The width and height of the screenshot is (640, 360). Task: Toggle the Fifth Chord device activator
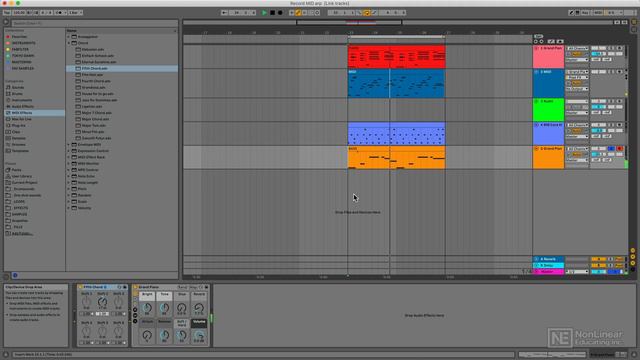[x=80, y=287]
